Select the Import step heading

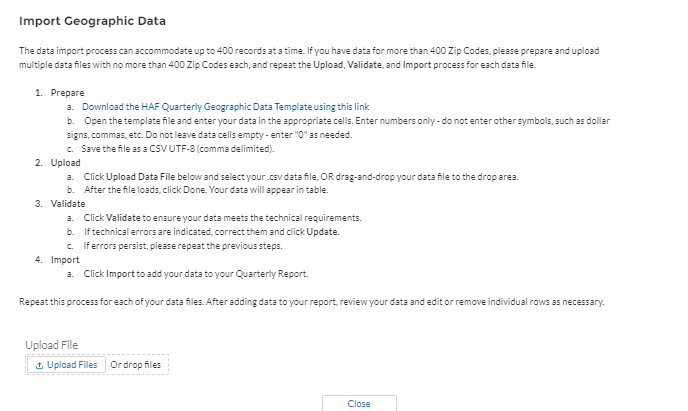[65, 258]
